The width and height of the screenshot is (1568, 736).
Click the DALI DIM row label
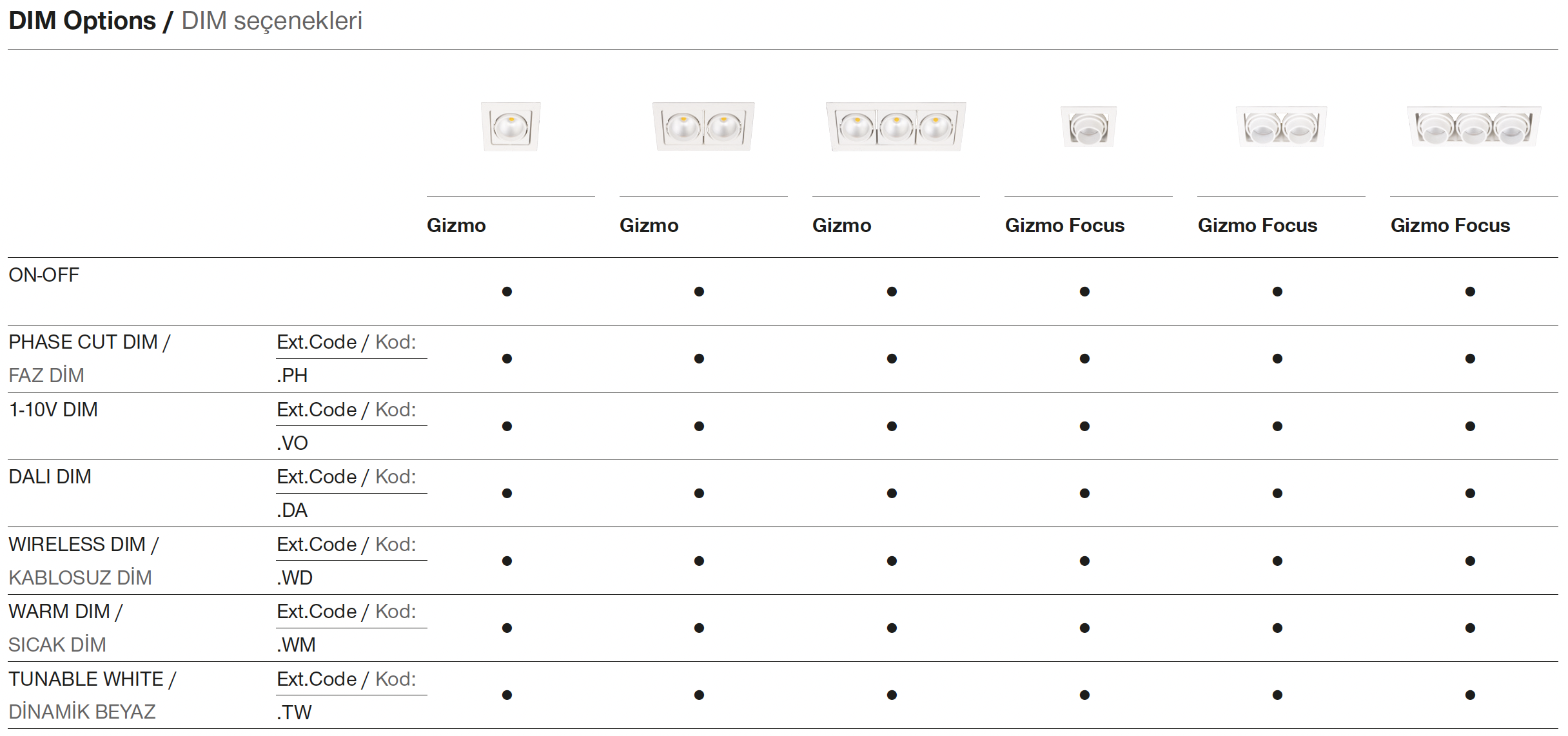(x=50, y=477)
